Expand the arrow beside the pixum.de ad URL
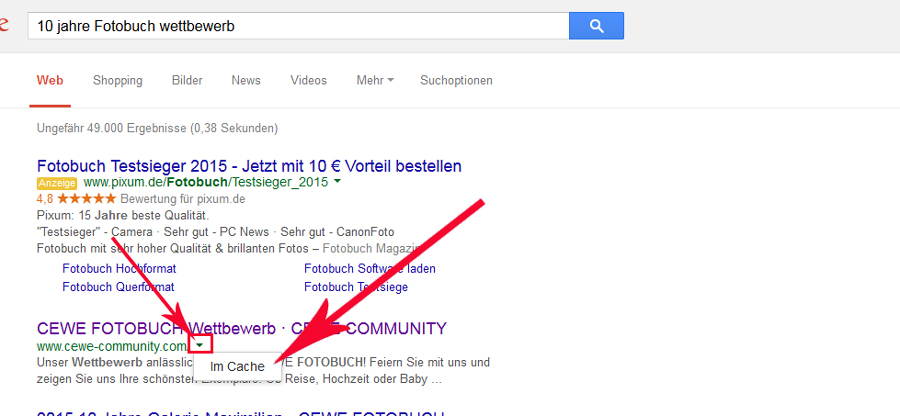 click(338, 182)
